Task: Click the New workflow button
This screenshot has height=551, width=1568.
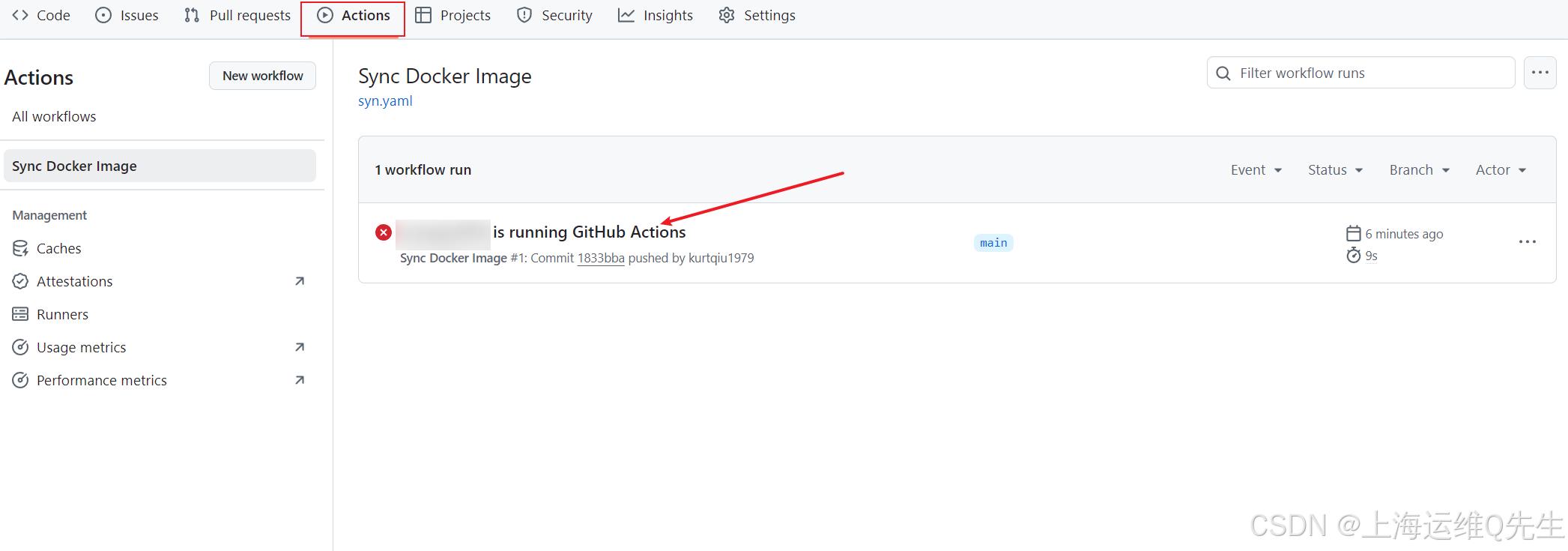Action: coord(262,76)
